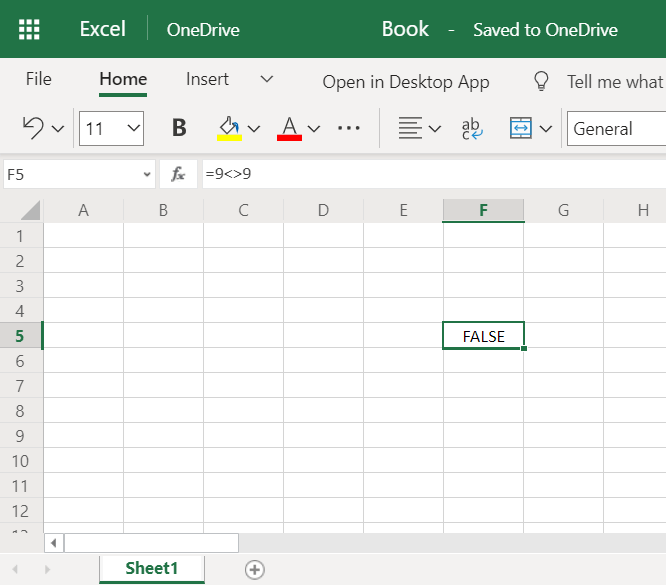Toggle Wrap Text icon
Image resolution: width=666 pixels, height=585 pixels.
[x=471, y=128]
